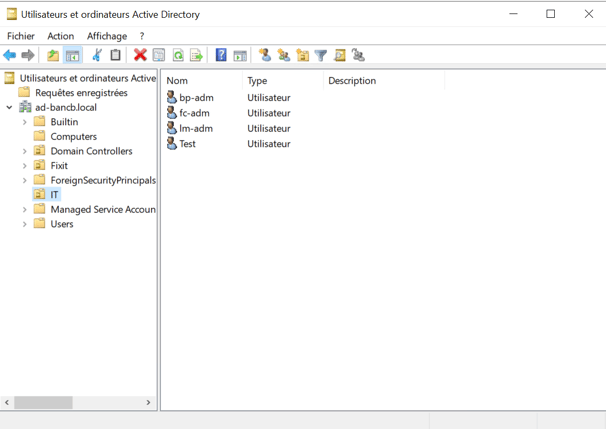
Task: Click the Filter funnel icon
Action: click(320, 55)
